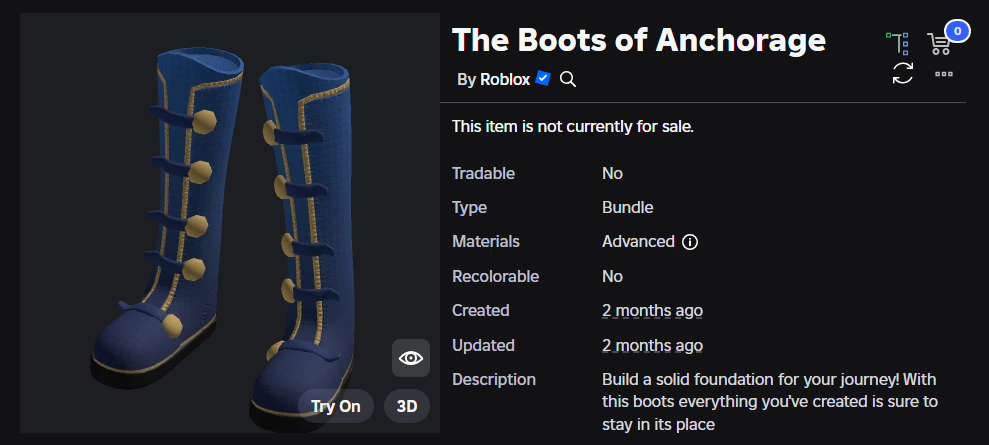989x445 pixels.
Task: Click the search magnifier beside Roblox
Action: coord(568,79)
